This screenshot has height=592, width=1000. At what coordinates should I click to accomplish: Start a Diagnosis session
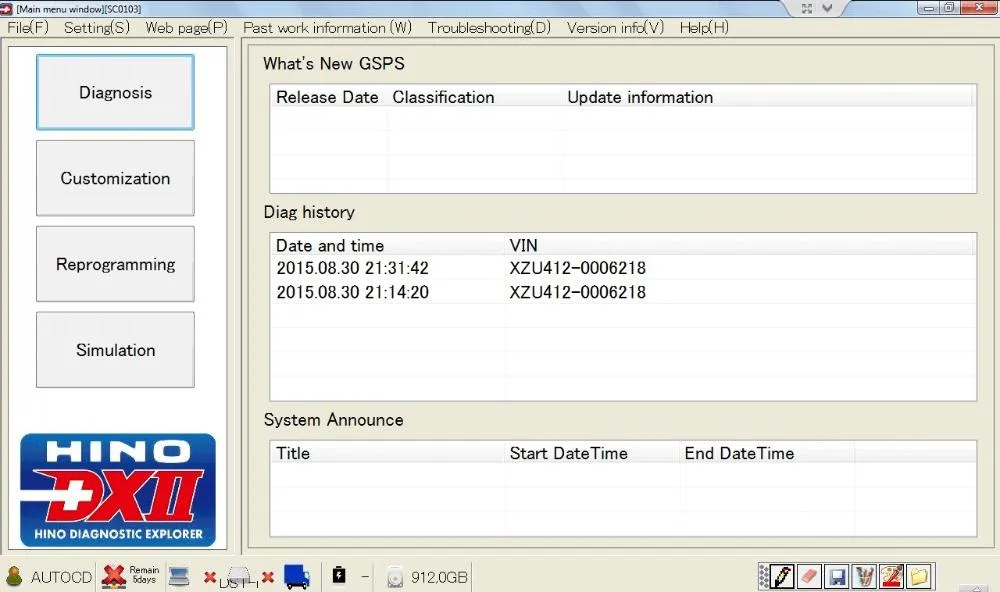pos(114,92)
